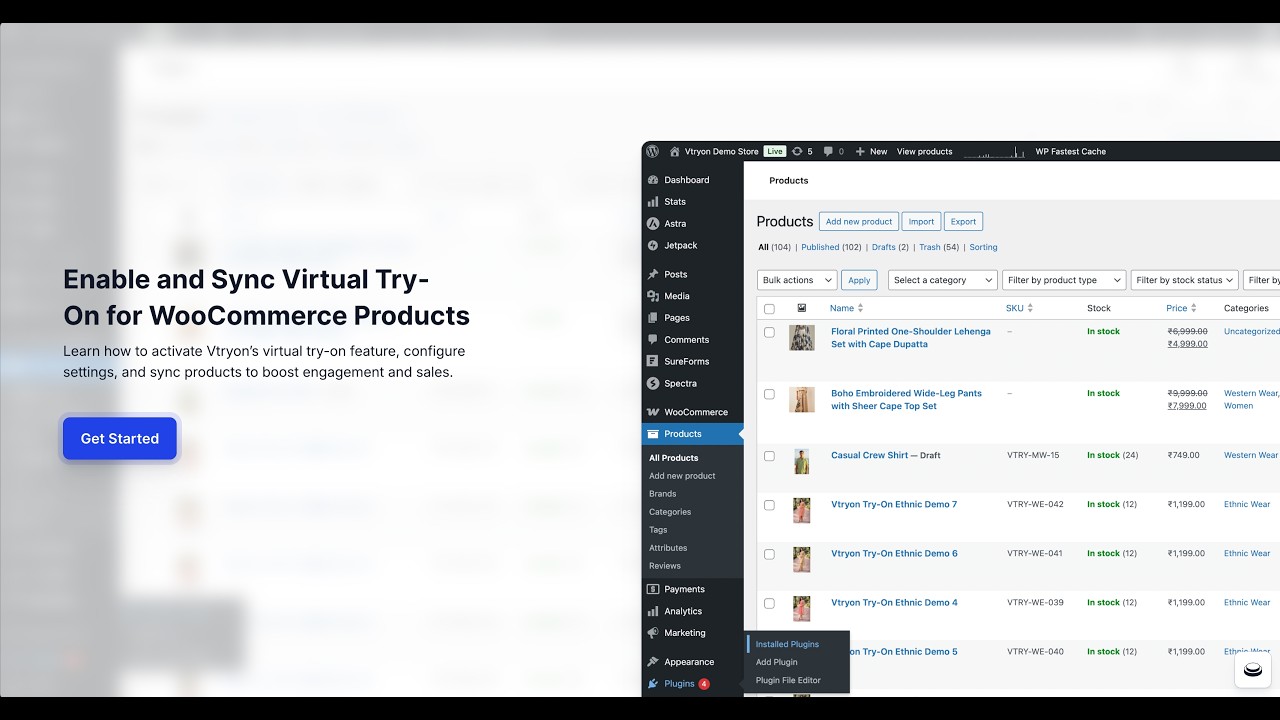Select checkbox for Vtryon Try-On Ethnic Demo 7
Viewport: 1280px width, 720px height.
769,505
